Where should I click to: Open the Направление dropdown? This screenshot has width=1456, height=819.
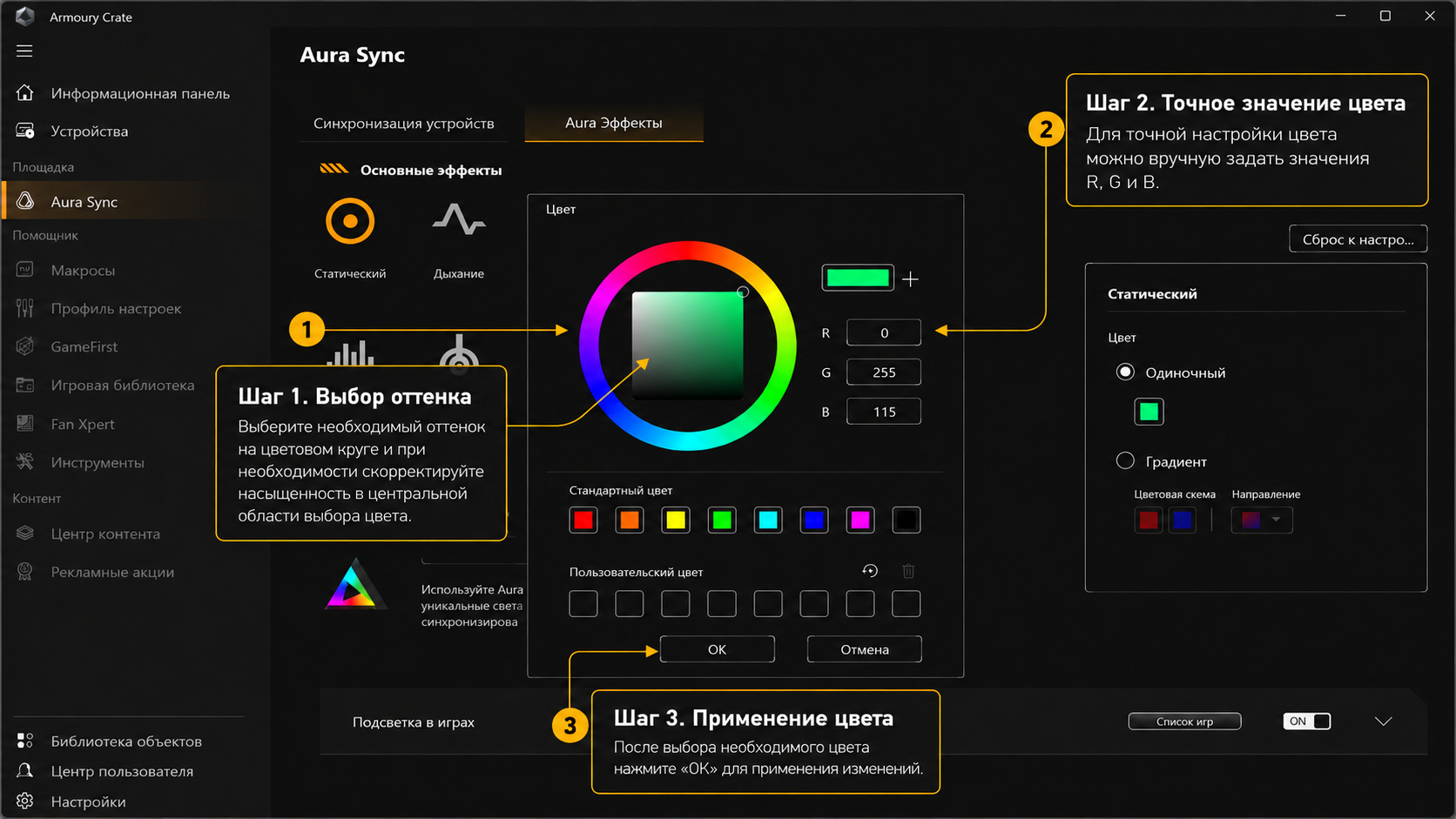1262,520
